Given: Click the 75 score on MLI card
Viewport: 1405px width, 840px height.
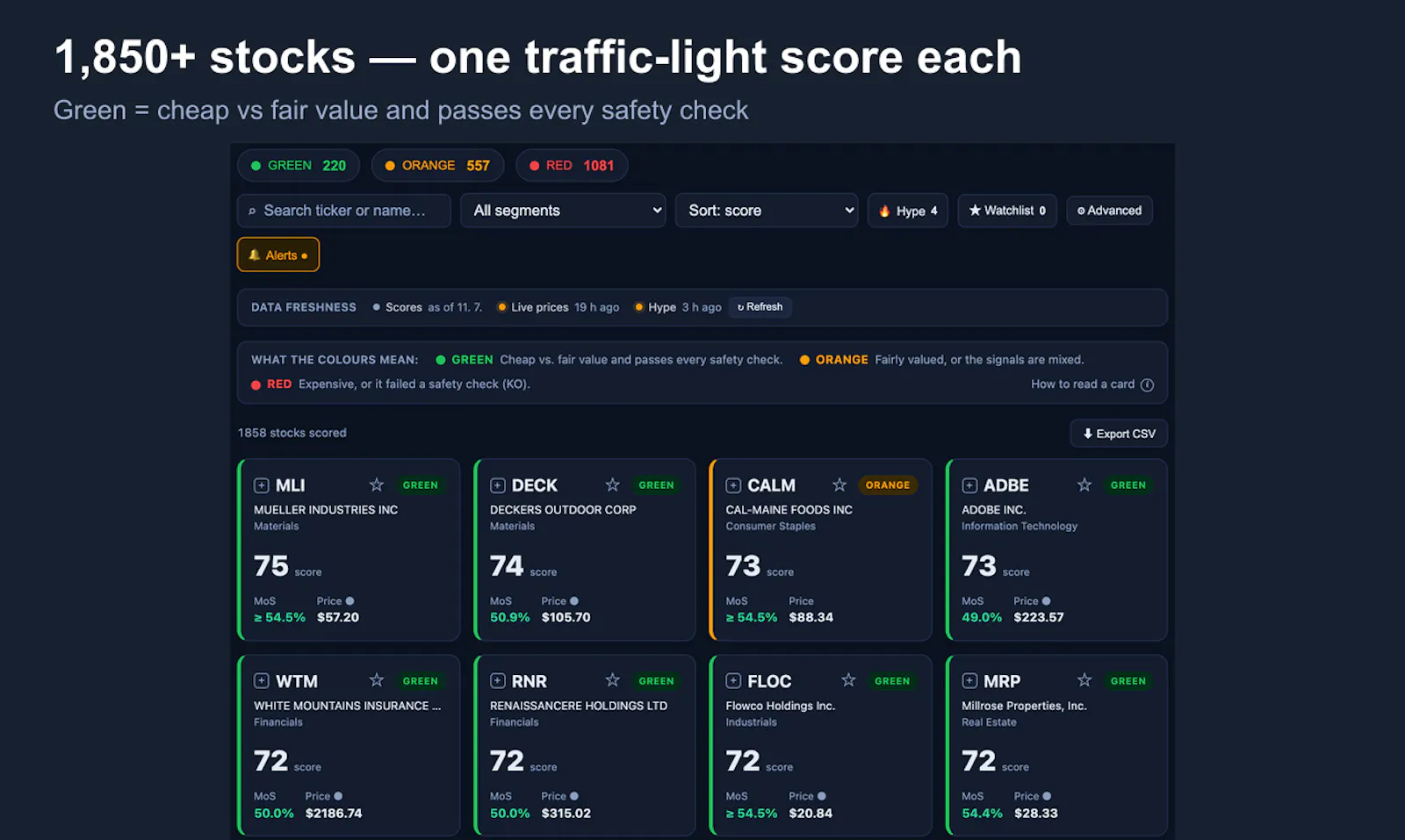Looking at the screenshot, I should click(271, 566).
